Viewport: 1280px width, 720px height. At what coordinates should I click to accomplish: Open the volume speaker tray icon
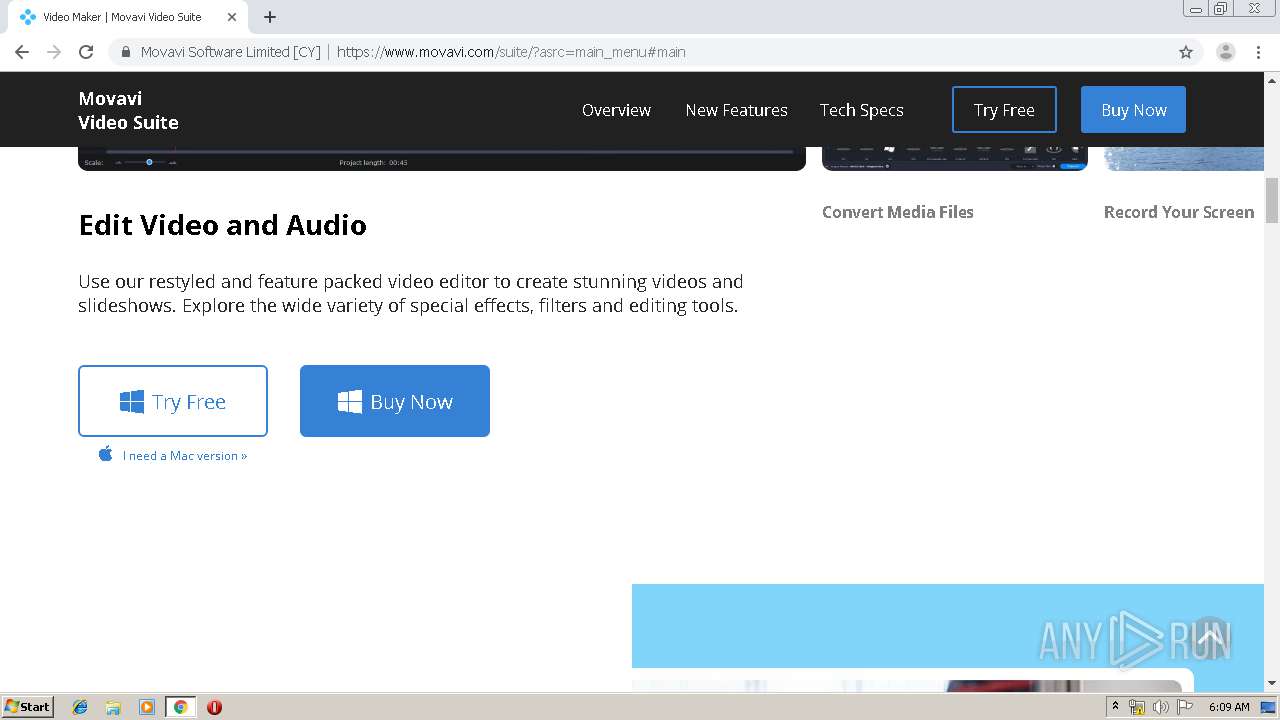1161,707
